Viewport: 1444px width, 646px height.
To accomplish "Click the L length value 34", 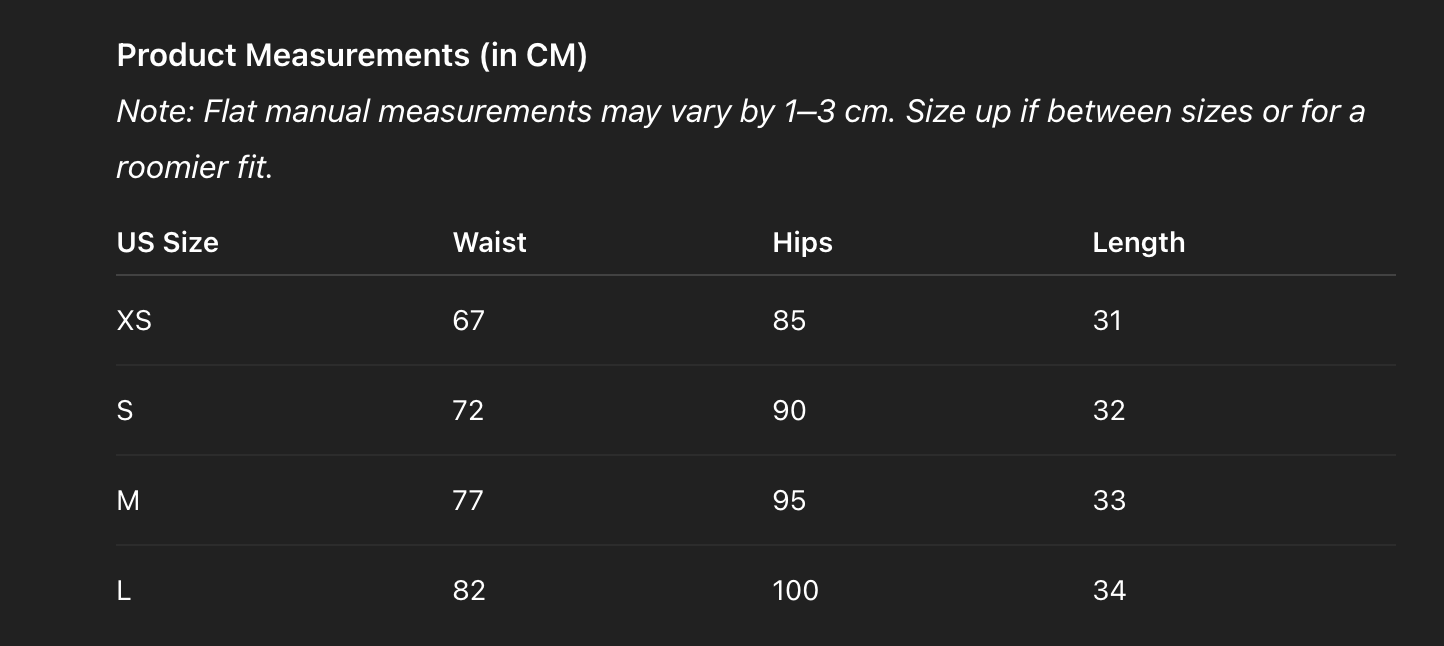I will [x=1109, y=590].
